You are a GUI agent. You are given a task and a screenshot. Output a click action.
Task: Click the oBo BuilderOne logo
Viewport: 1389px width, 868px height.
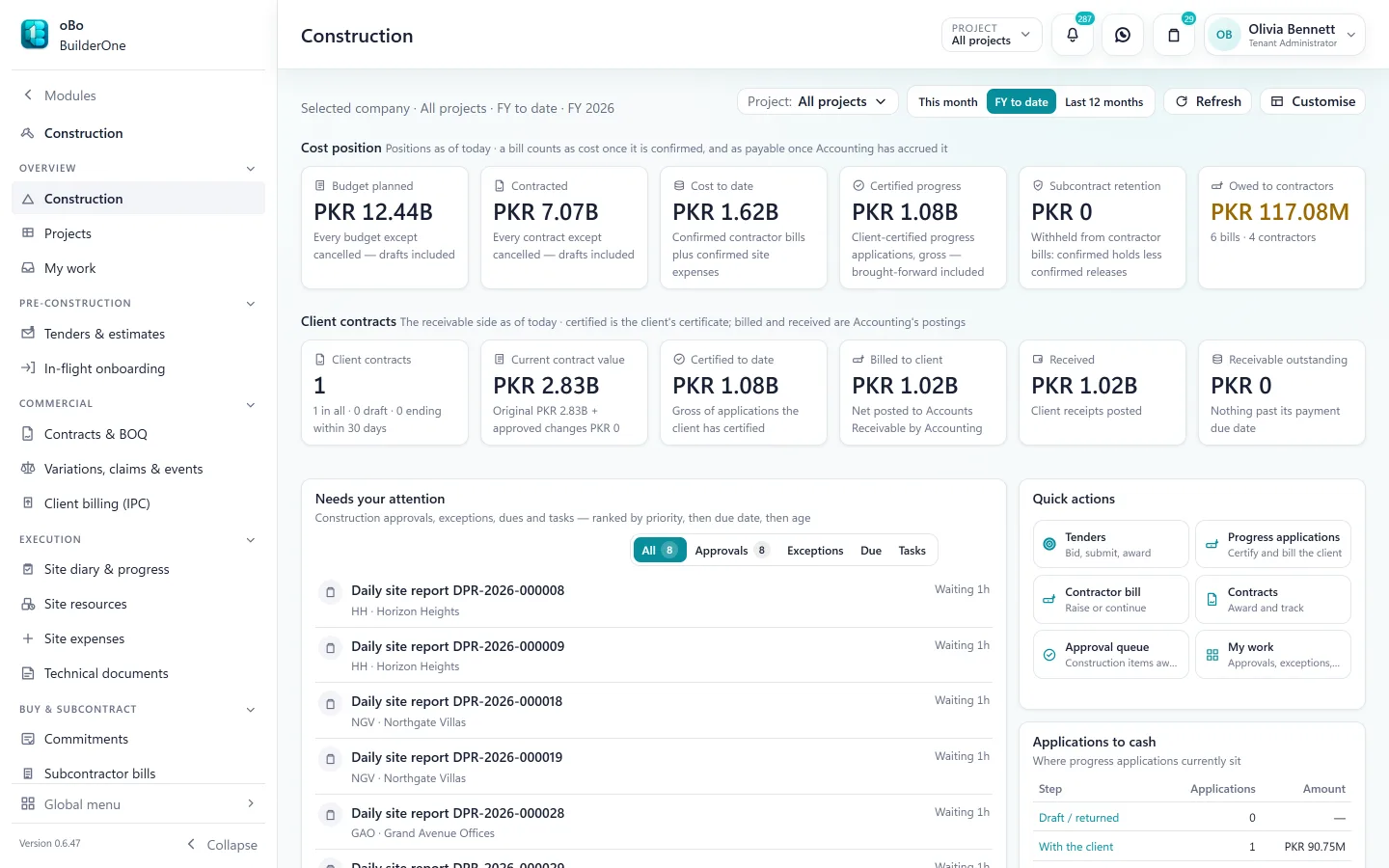pos(35,35)
